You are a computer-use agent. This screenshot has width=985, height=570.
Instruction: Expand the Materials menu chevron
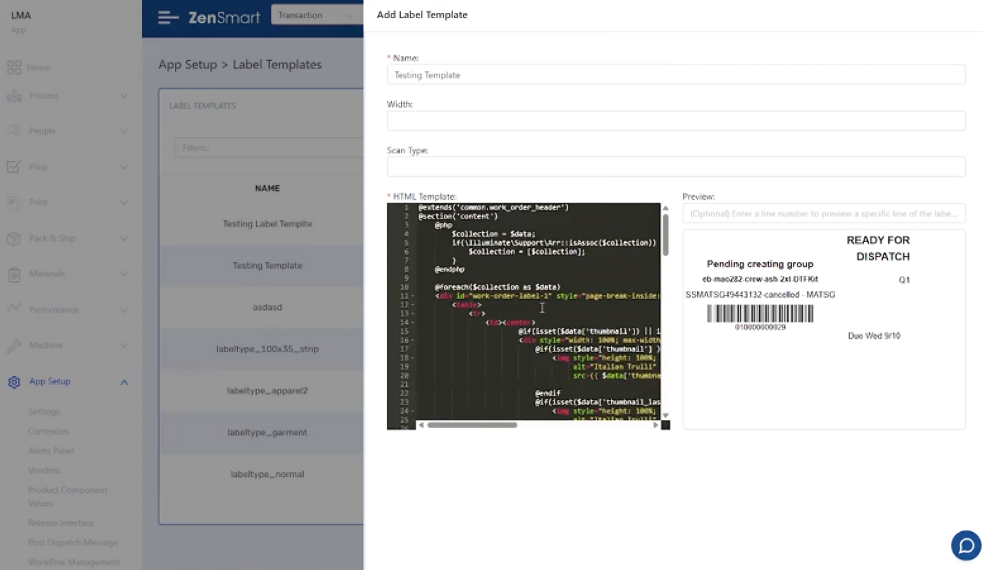(x=124, y=274)
